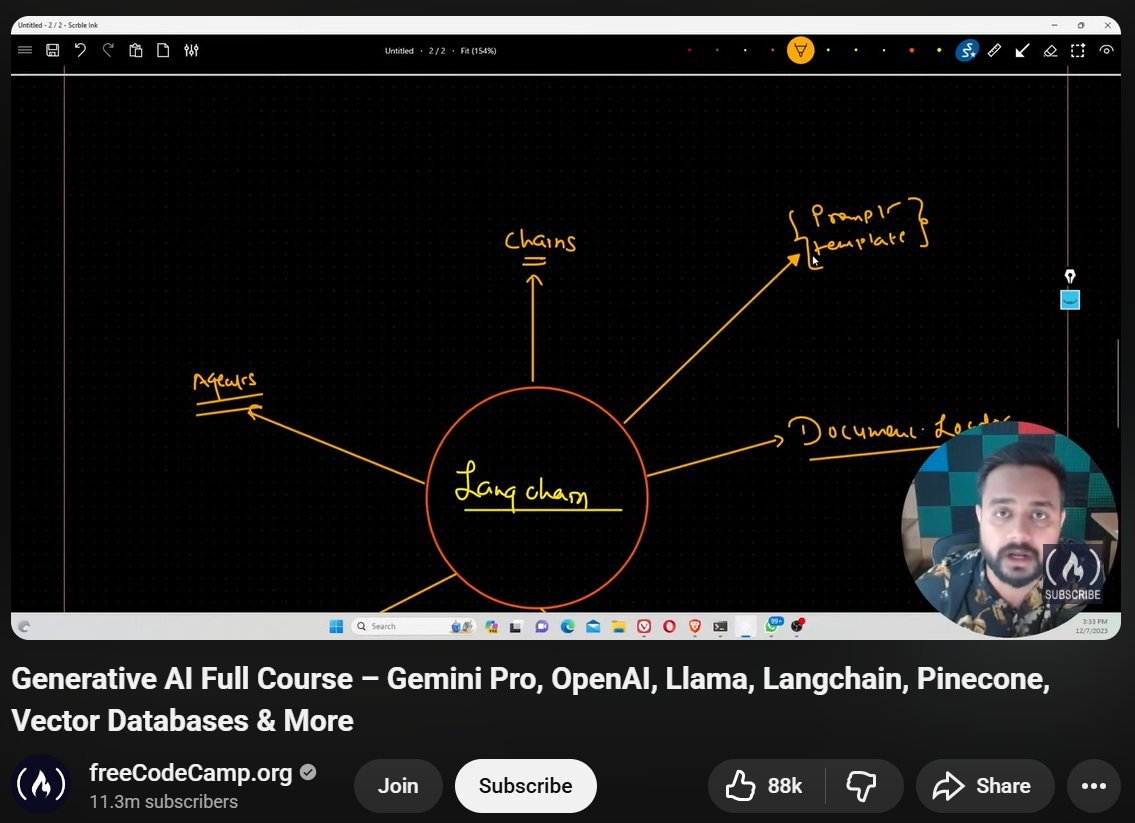1135x823 pixels.
Task: Click the SUBSCRIBE watermark on the video
Action: [1072, 573]
